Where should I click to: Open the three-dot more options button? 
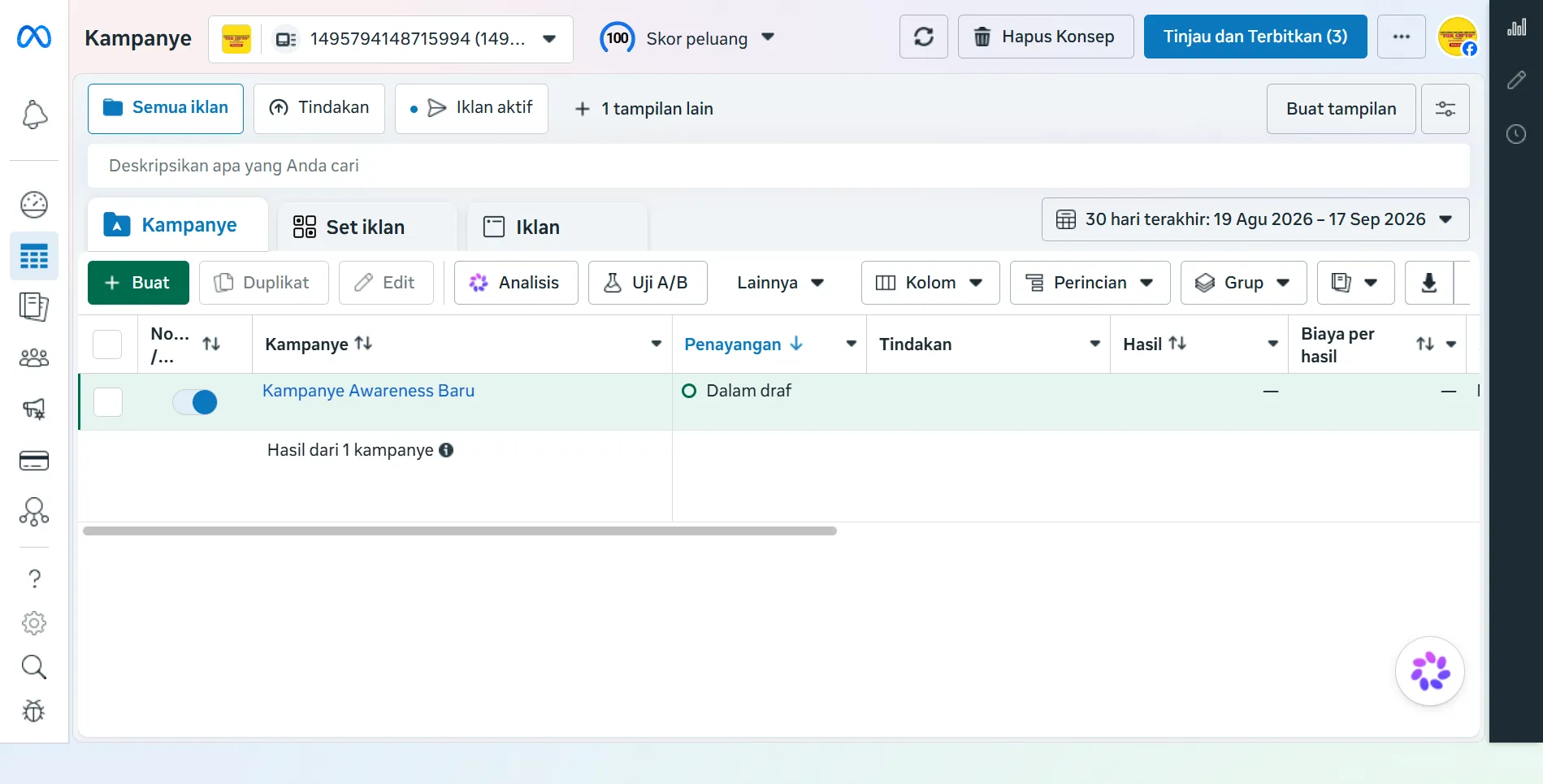click(1402, 37)
